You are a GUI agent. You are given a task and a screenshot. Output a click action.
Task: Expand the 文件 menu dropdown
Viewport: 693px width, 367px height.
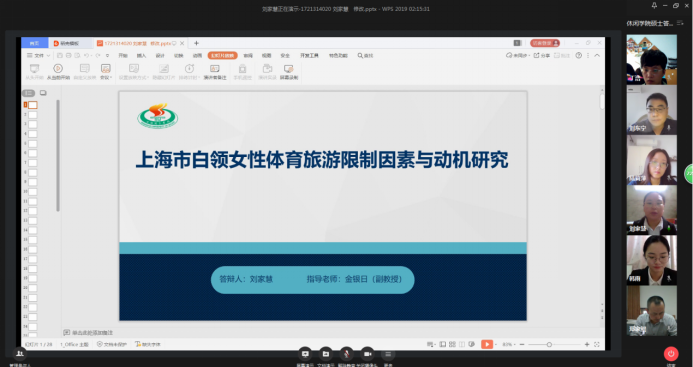38,56
